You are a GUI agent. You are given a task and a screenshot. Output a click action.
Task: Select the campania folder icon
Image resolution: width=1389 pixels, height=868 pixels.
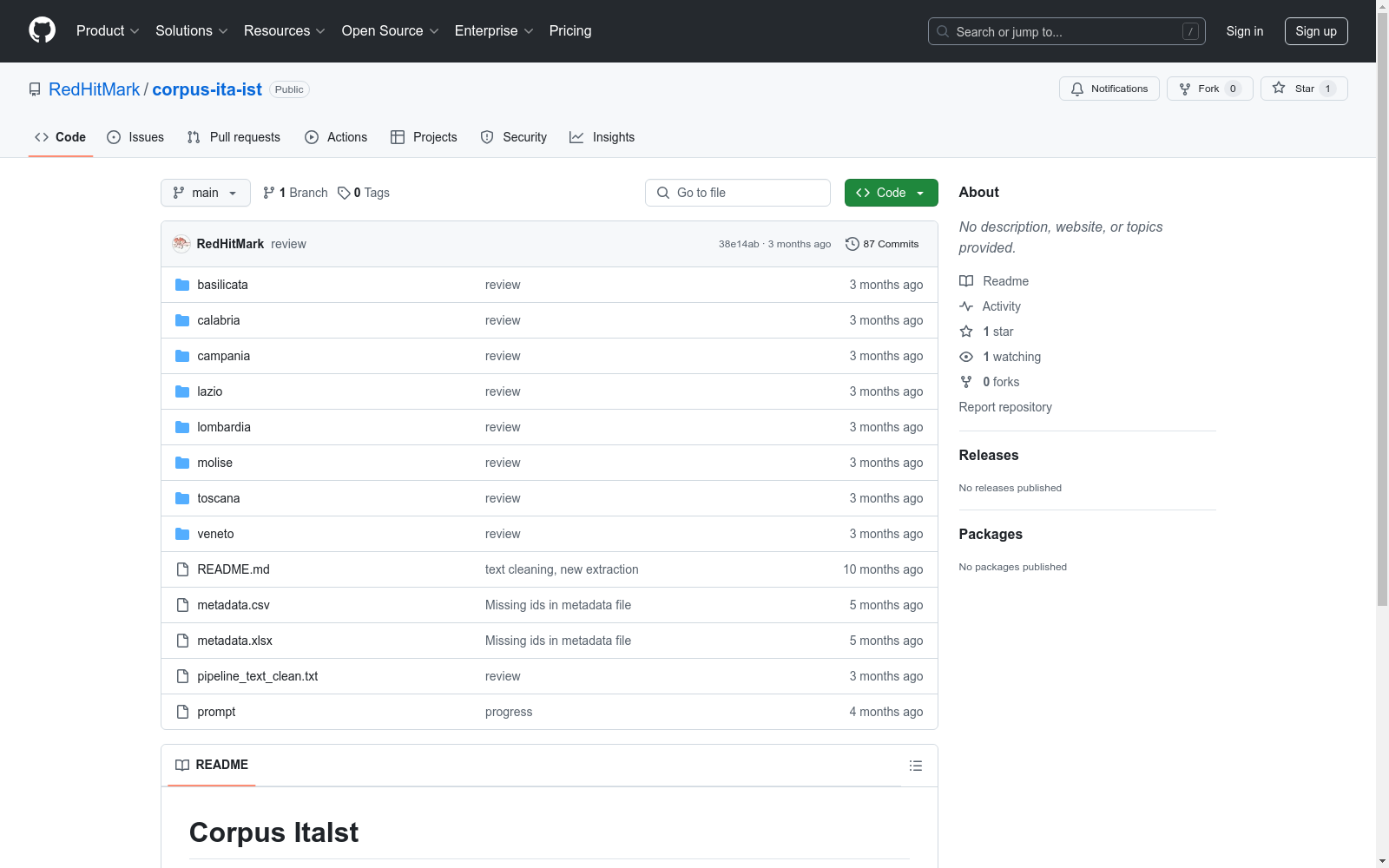[x=182, y=356]
